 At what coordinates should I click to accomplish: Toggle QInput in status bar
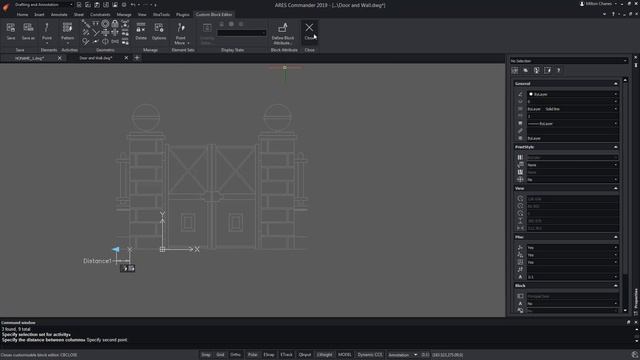(x=304, y=355)
